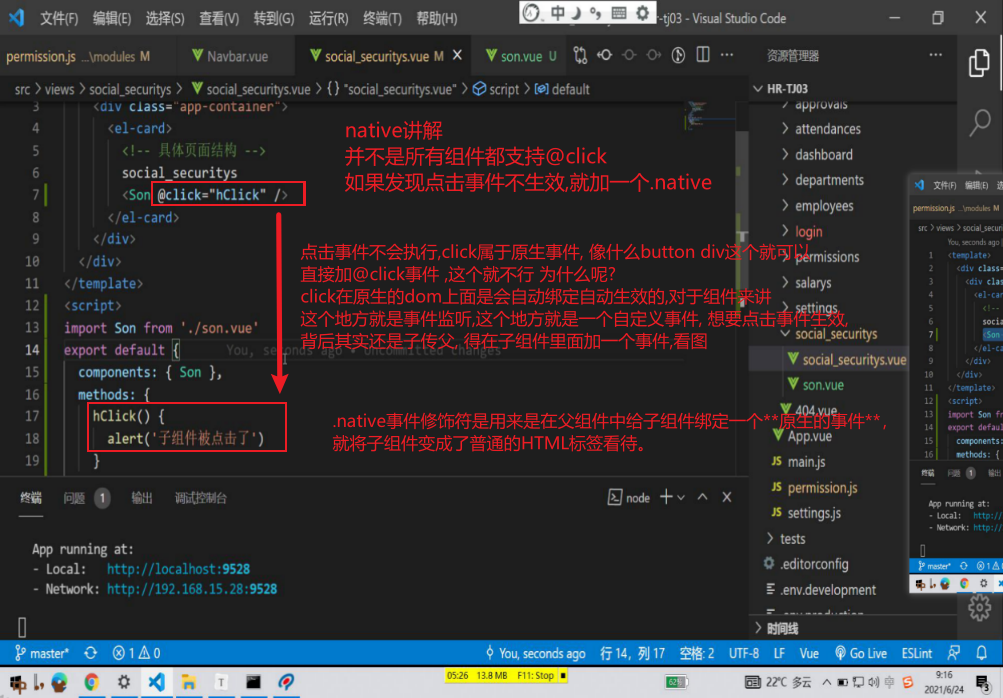Open the 终端(T) menu
Image resolution: width=1003 pixels, height=698 pixels.
(383, 18)
